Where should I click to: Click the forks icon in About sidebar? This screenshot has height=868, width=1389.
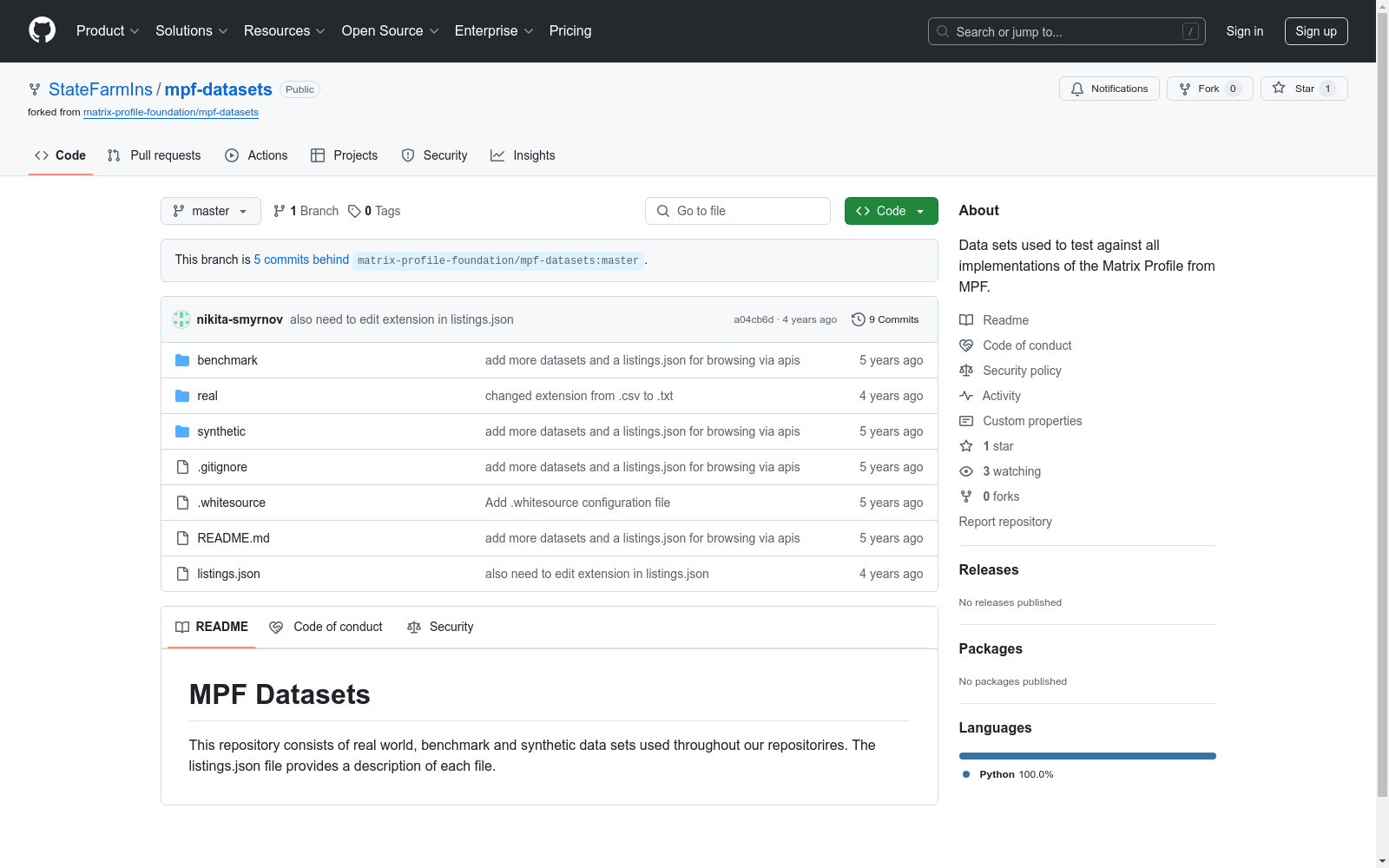[966, 496]
